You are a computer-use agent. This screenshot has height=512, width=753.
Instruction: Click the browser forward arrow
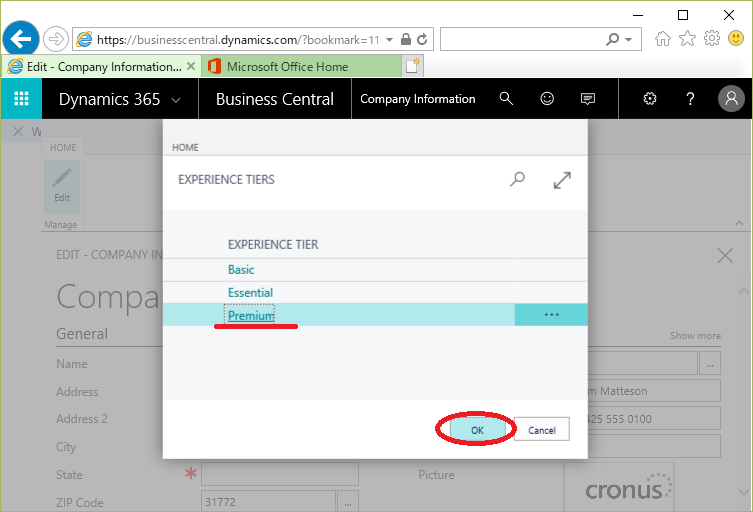pyautogui.click(x=56, y=39)
